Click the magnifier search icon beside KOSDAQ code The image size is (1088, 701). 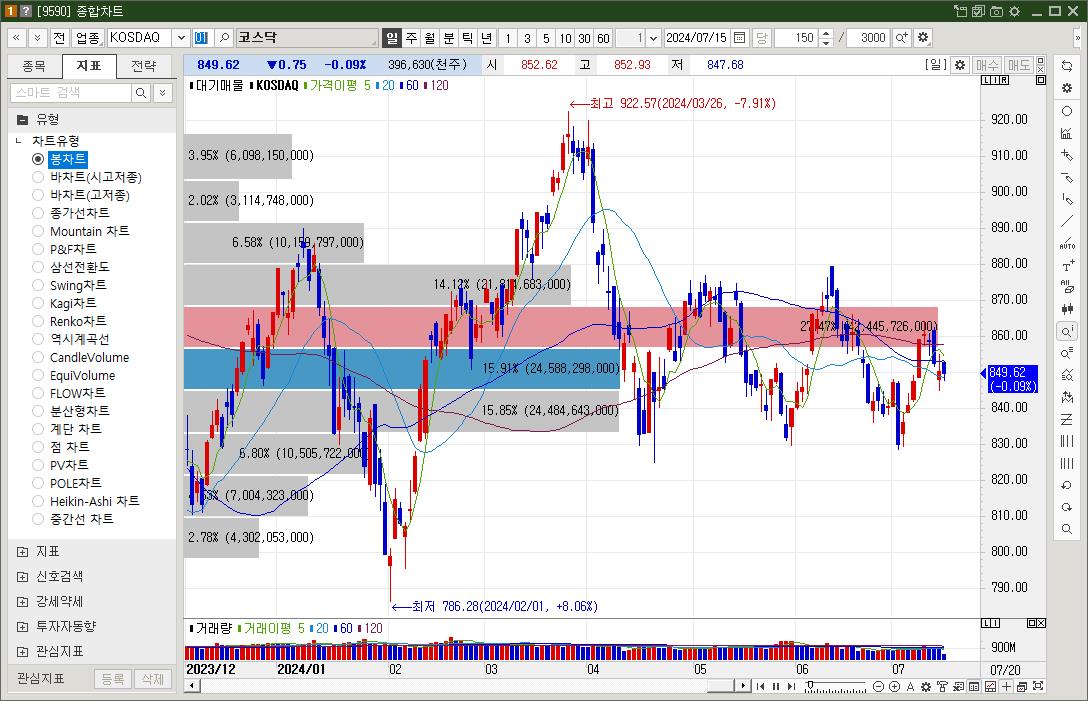click(x=224, y=37)
